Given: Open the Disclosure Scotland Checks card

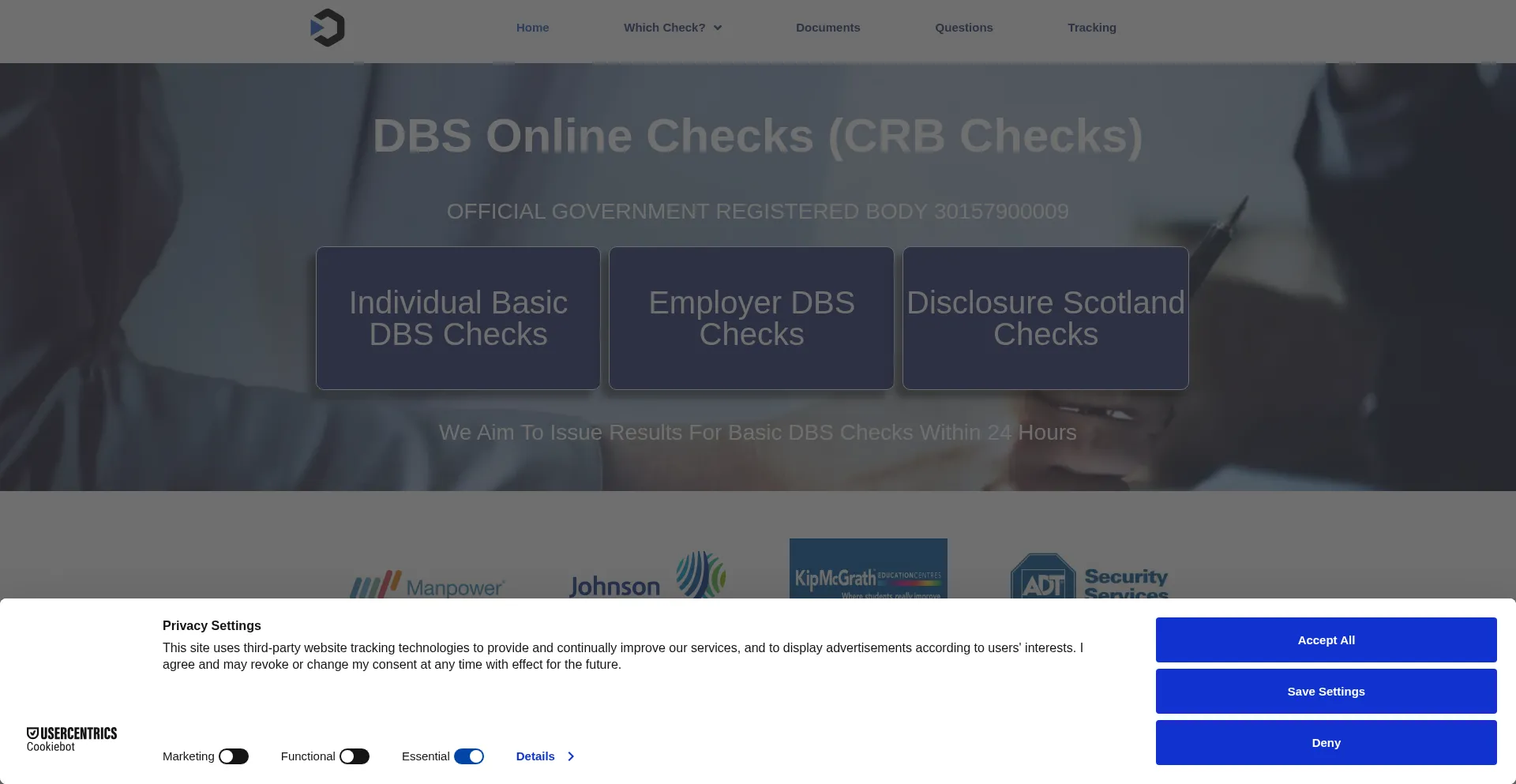Looking at the screenshot, I should point(1045,318).
